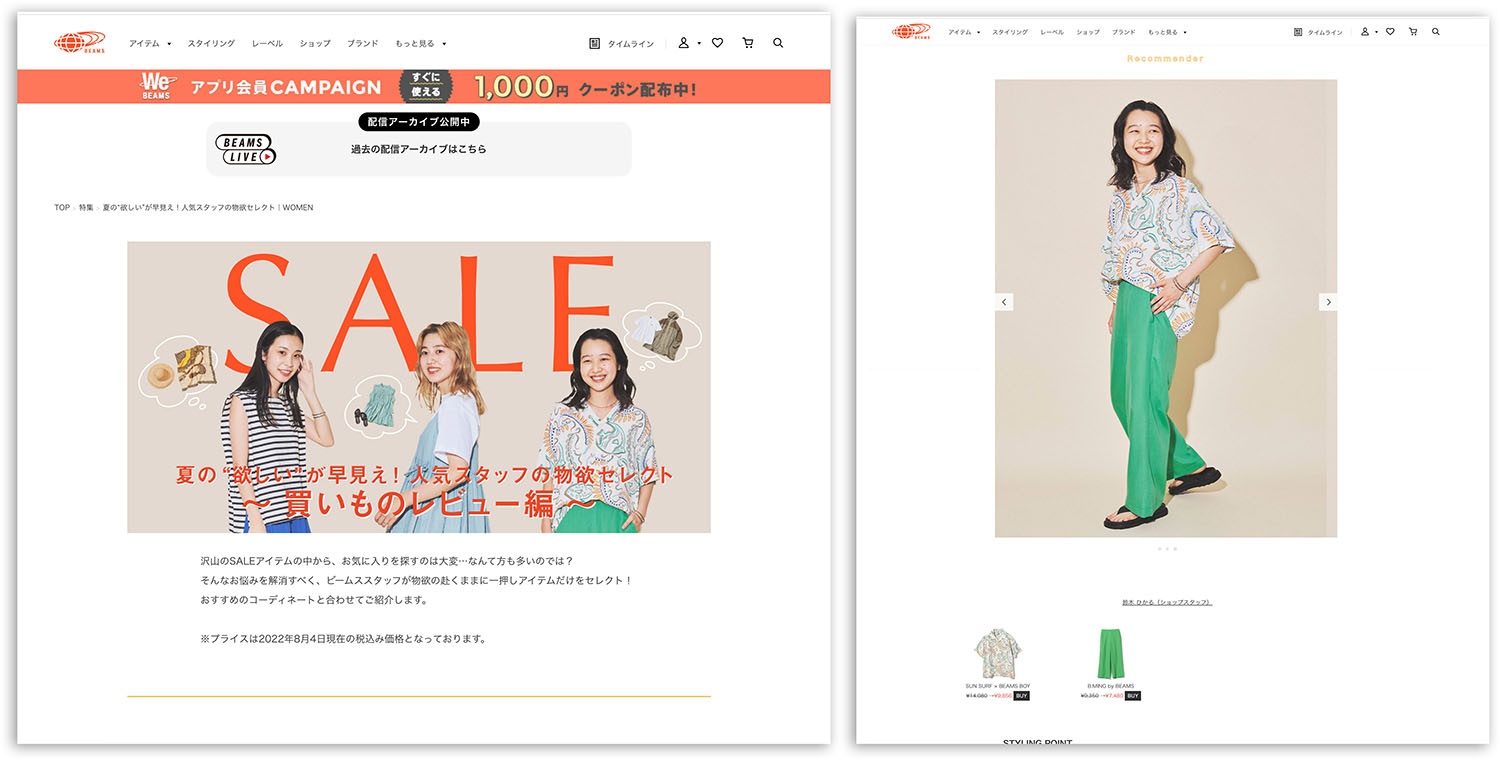Screen dimensions: 1500x760
Task: Click the app member 1,000円 coupon campaign banner
Action: click(x=424, y=87)
